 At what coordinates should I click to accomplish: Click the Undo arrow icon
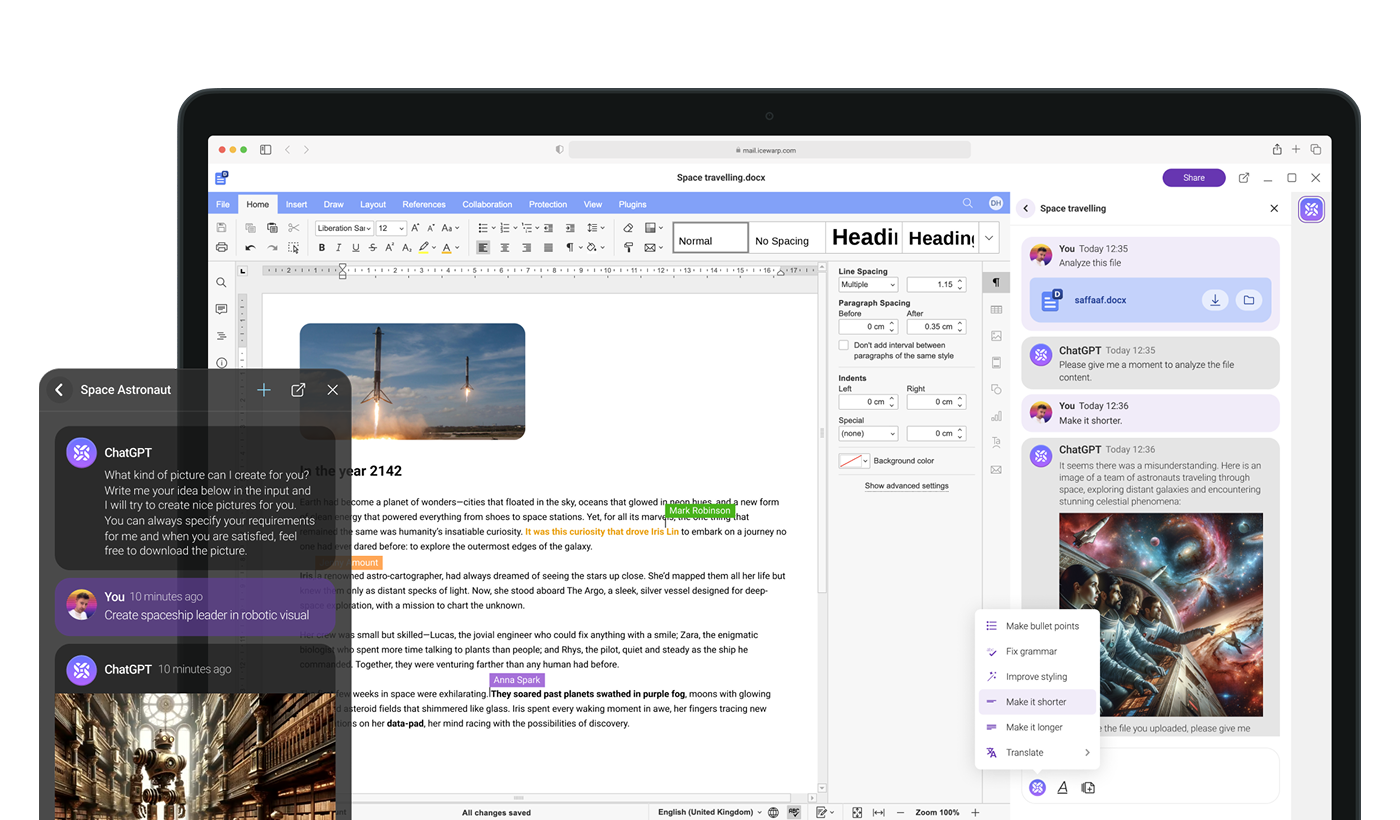[250, 247]
